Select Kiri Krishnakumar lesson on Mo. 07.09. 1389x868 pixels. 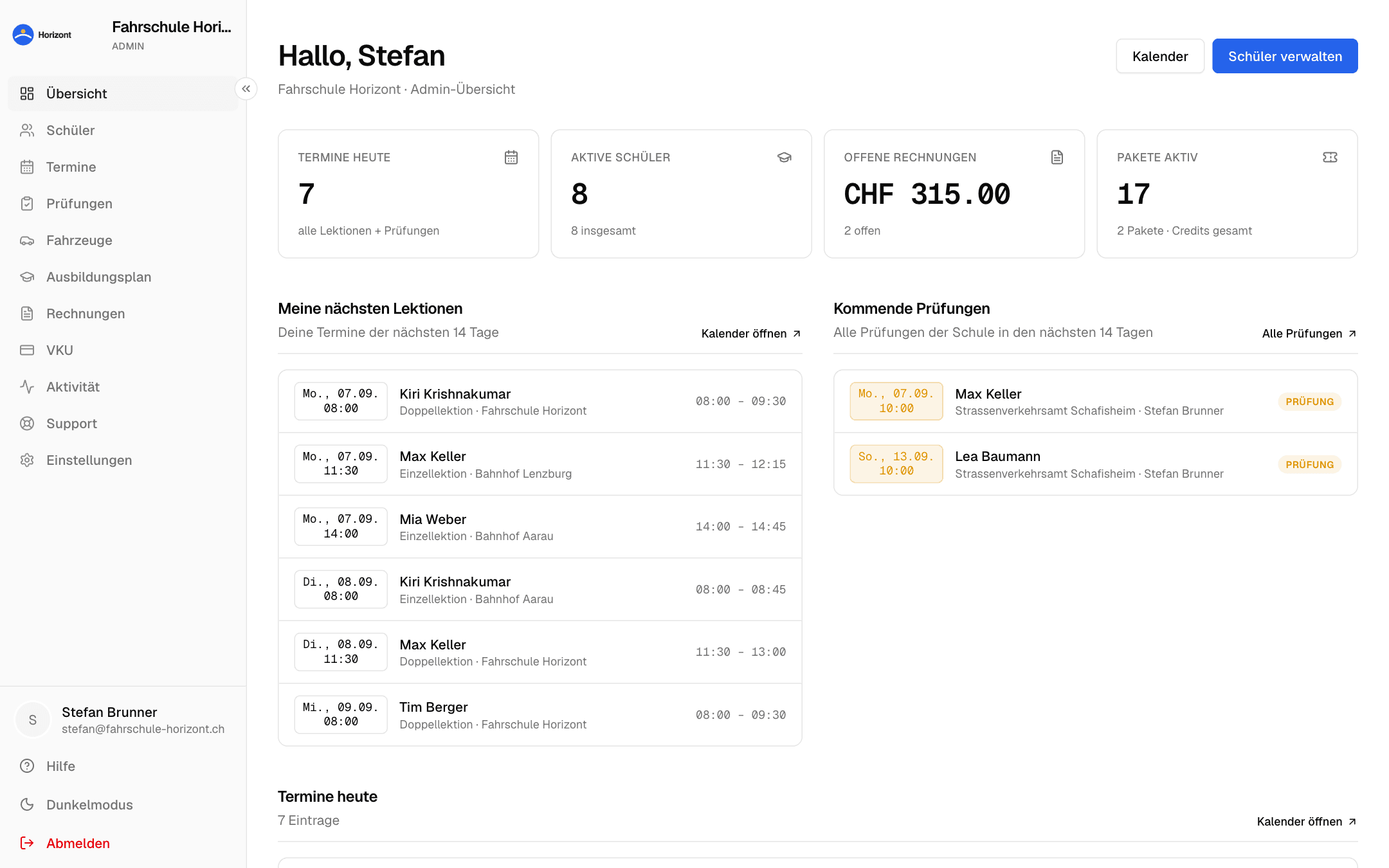tap(540, 401)
